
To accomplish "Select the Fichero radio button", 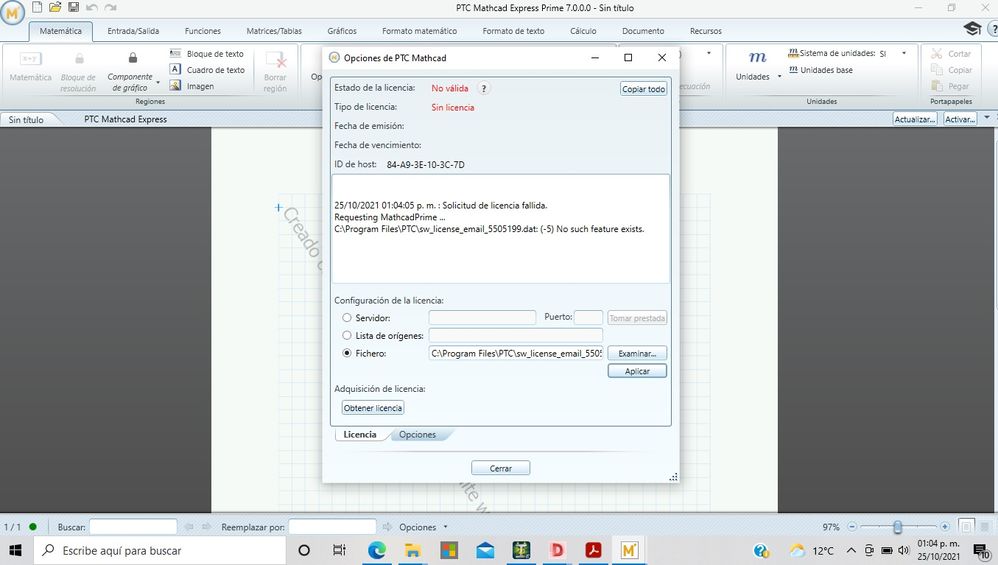I will (x=347, y=353).
